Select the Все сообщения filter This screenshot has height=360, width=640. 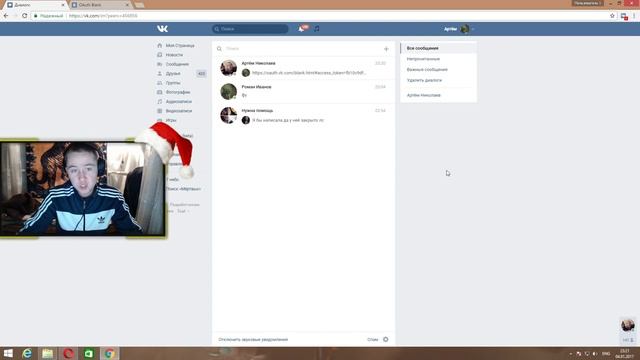click(438, 48)
